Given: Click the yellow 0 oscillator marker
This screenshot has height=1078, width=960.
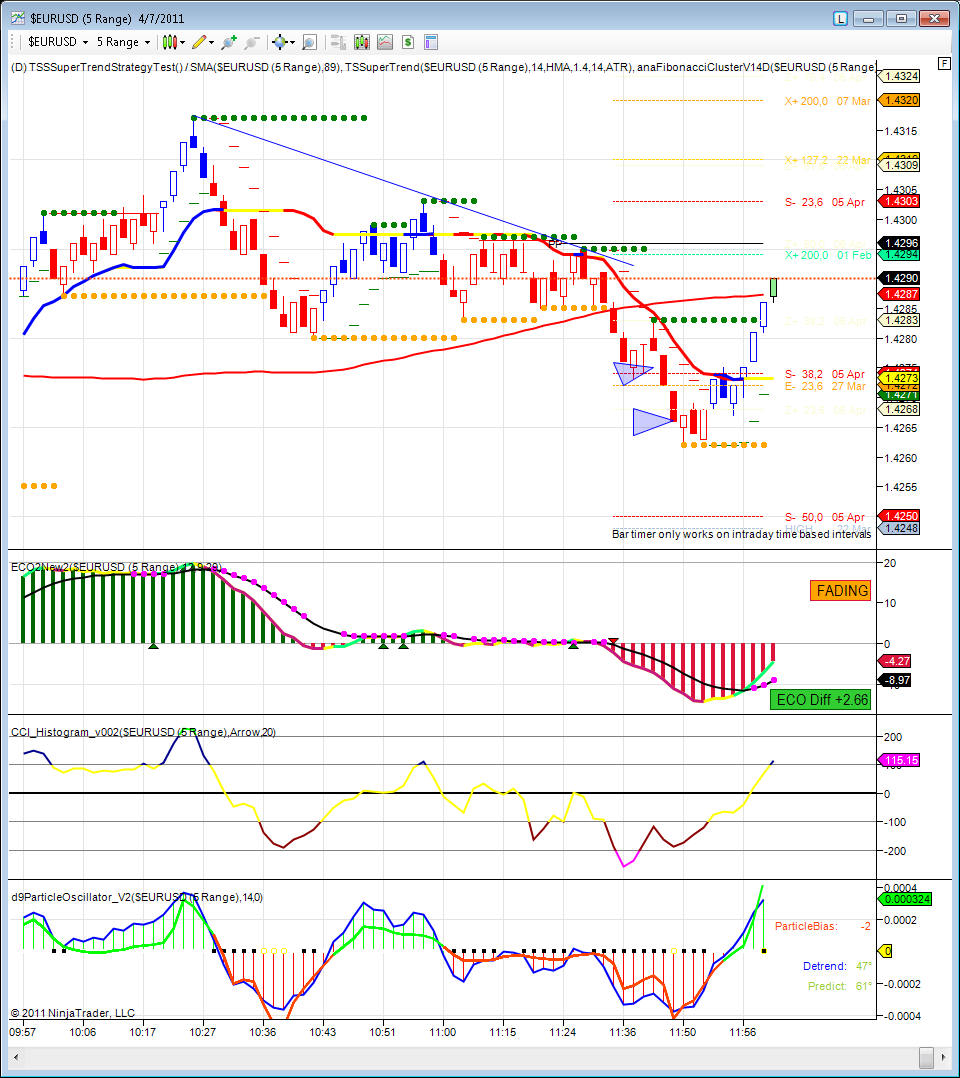Looking at the screenshot, I should (x=887, y=952).
